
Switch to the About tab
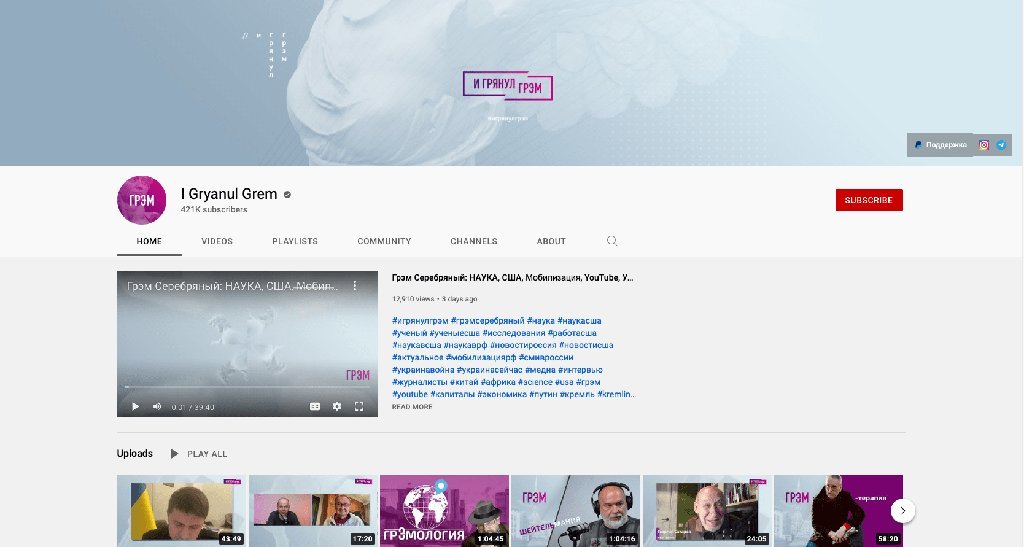551,241
